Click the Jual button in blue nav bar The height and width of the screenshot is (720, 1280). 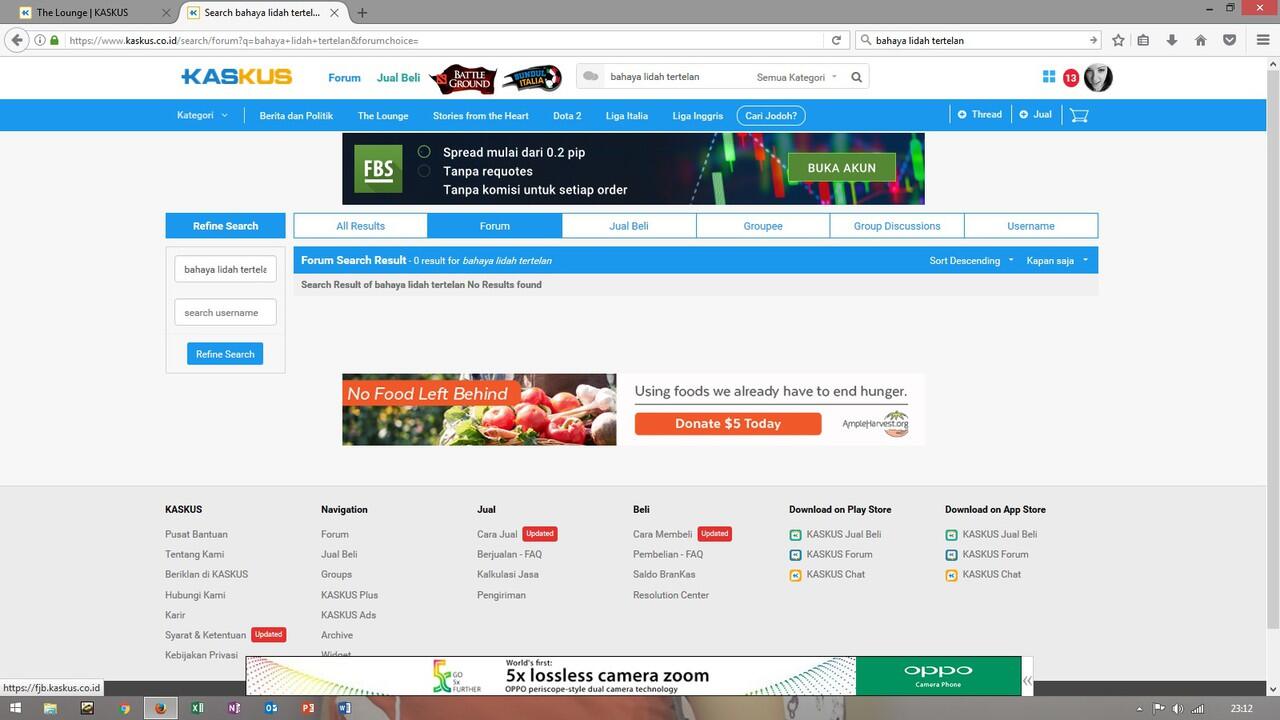point(1035,114)
